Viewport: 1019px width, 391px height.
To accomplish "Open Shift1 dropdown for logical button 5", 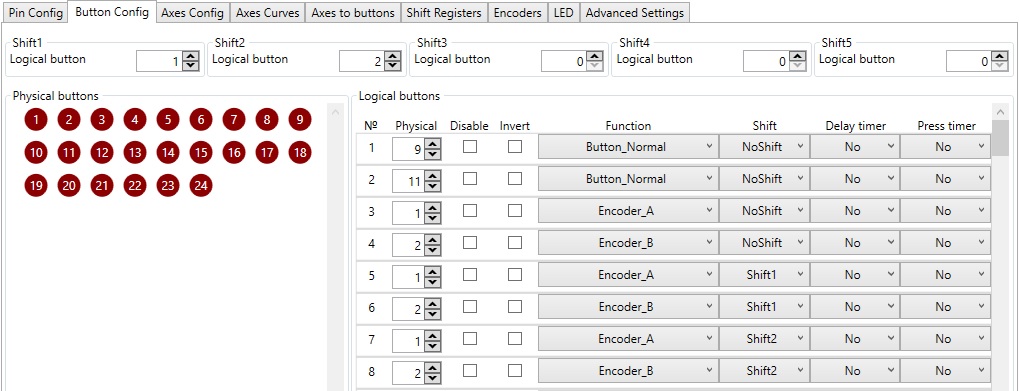I will [764, 275].
